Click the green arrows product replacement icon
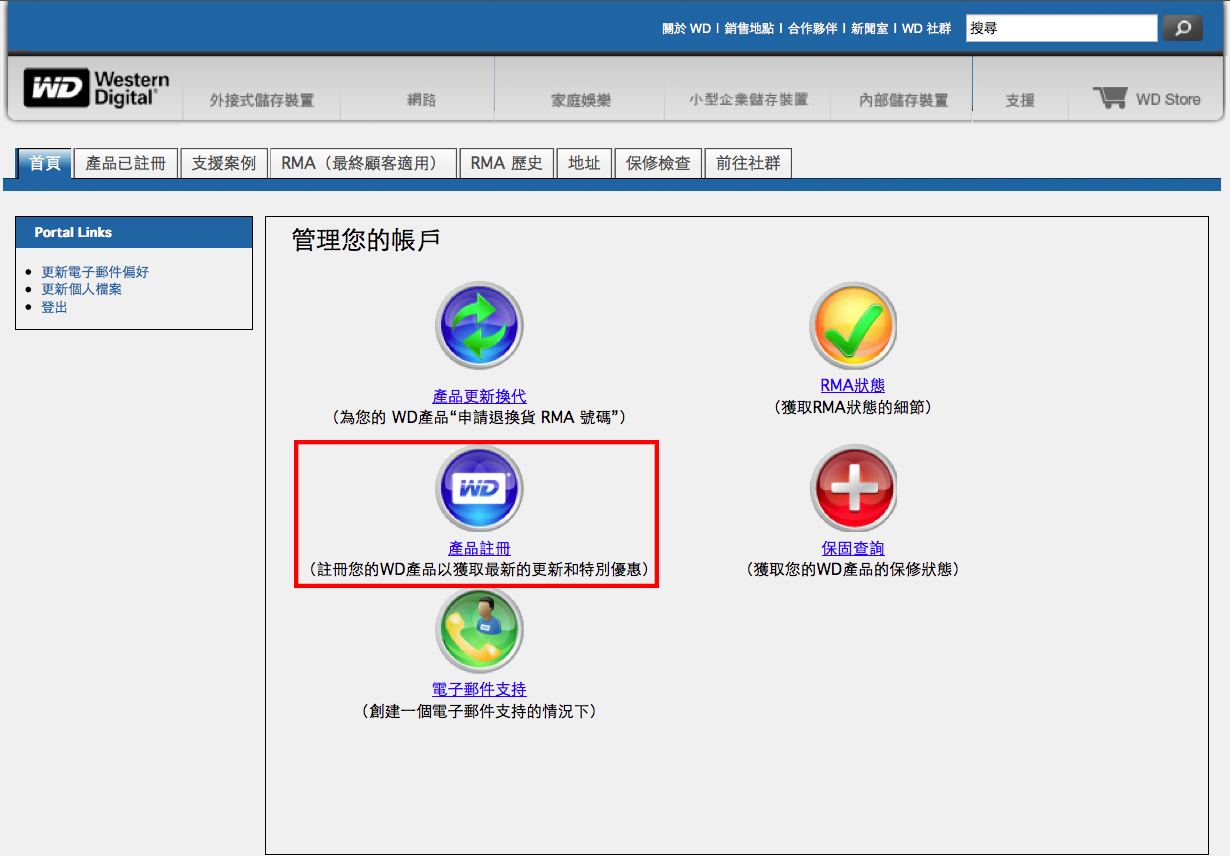 click(479, 326)
